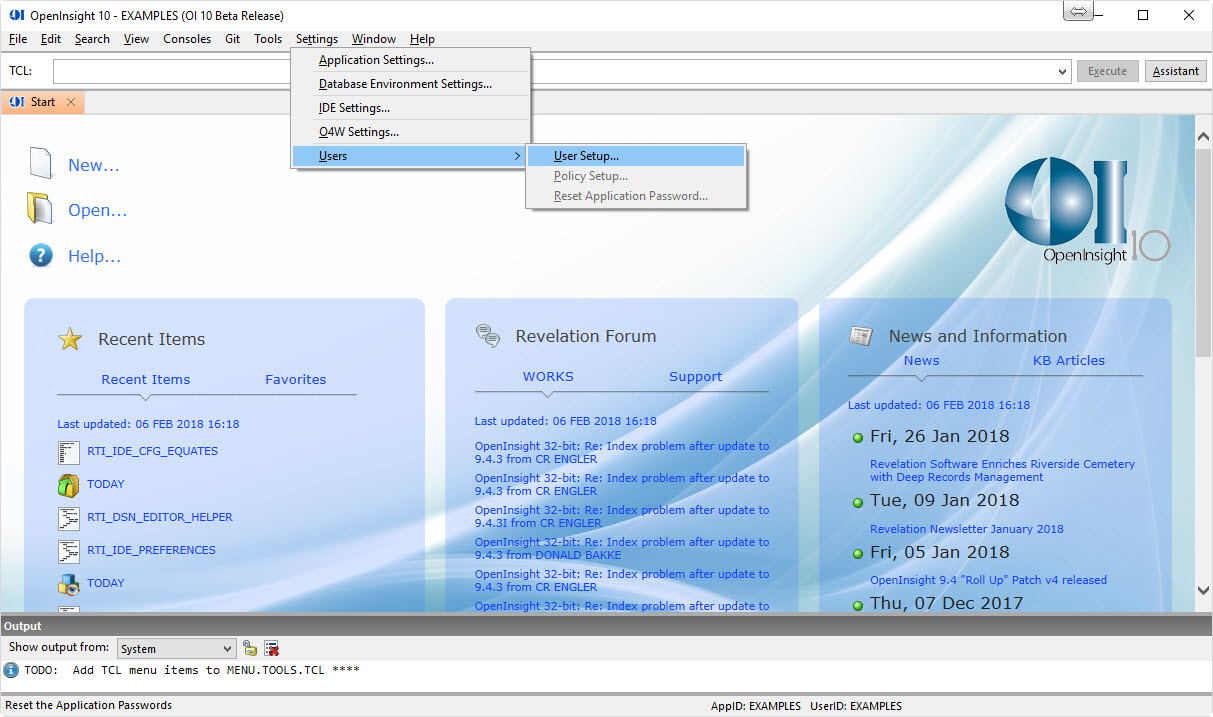Click the Open... link
Image resolution: width=1213 pixels, height=717 pixels.
tap(98, 211)
